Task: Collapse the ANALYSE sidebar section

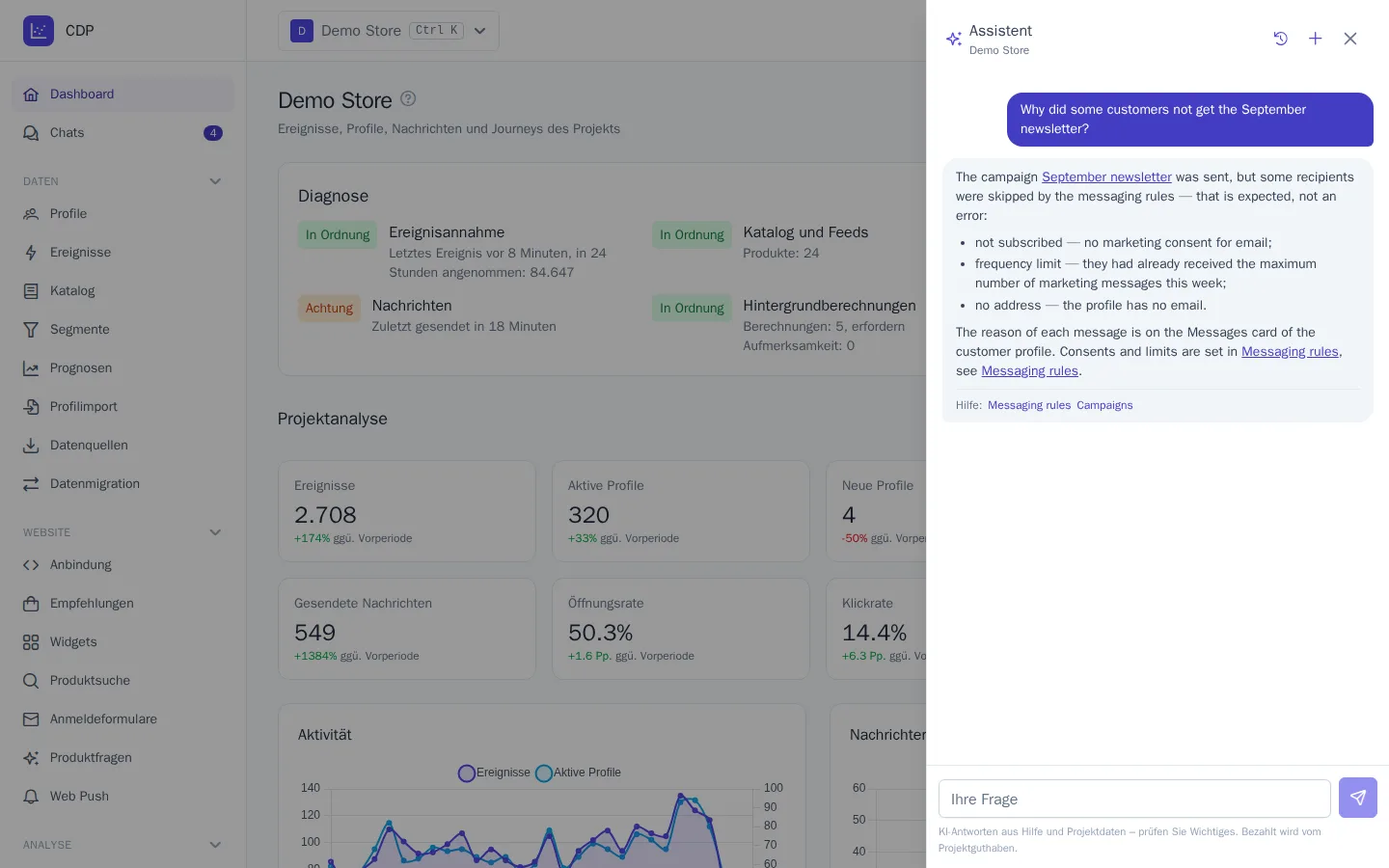Action: click(x=215, y=845)
